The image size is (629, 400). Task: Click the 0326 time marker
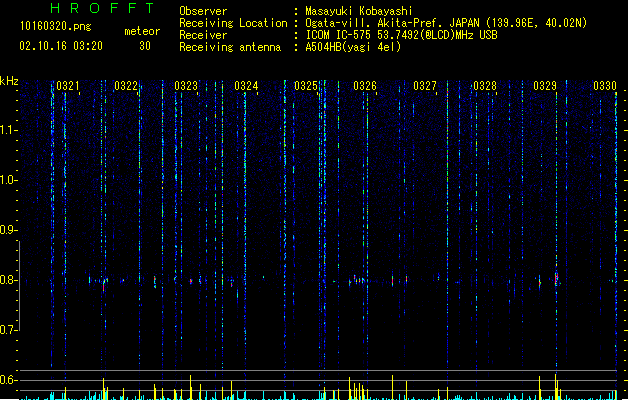point(365,86)
